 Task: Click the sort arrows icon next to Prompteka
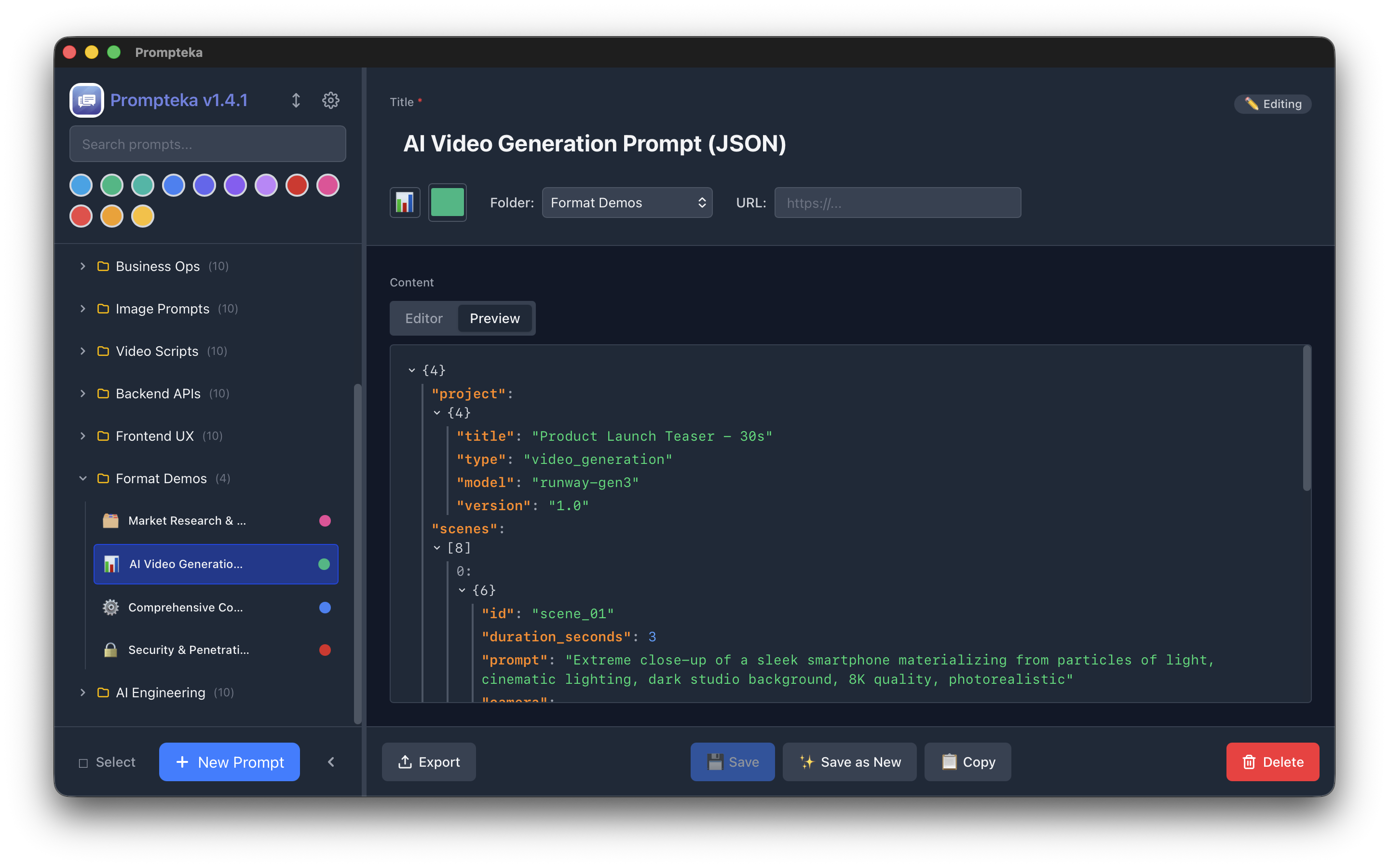(x=296, y=100)
